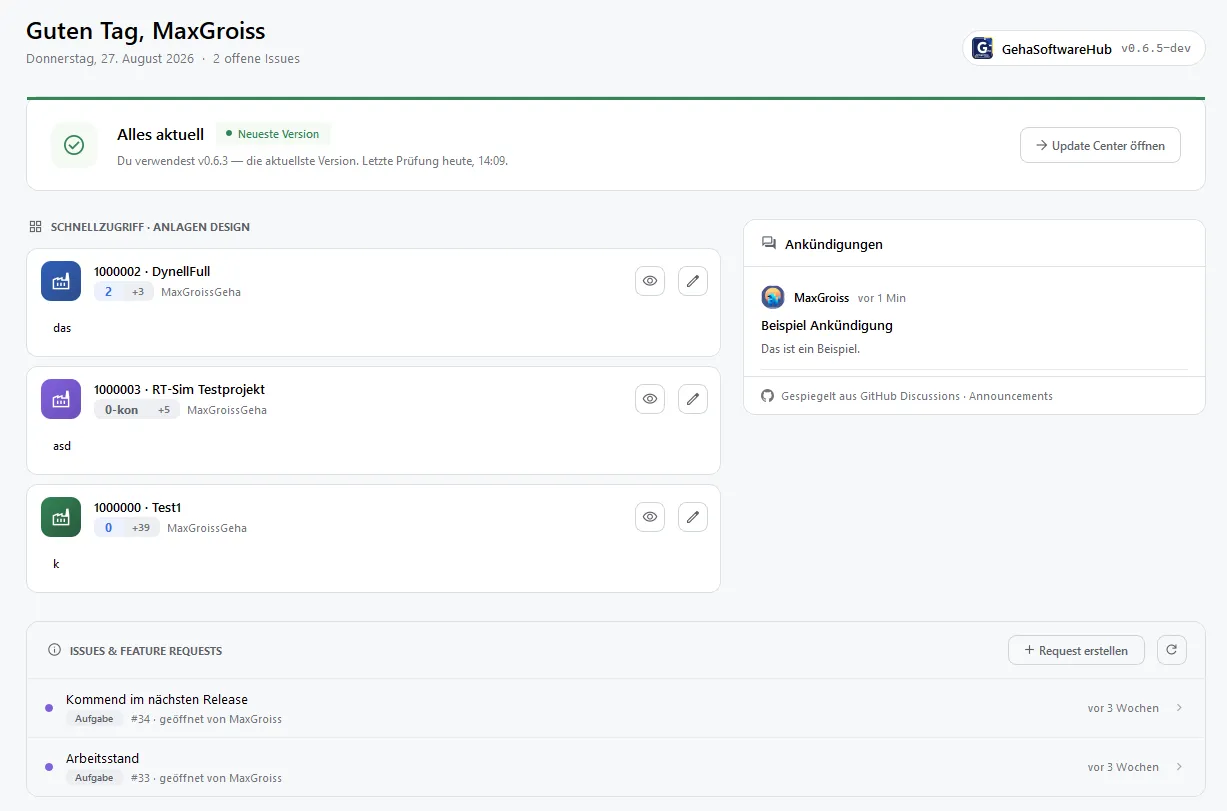Click 'Das ist ein Beispiel.' announcement text
This screenshot has width=1227, height=811.
(811, 349)
